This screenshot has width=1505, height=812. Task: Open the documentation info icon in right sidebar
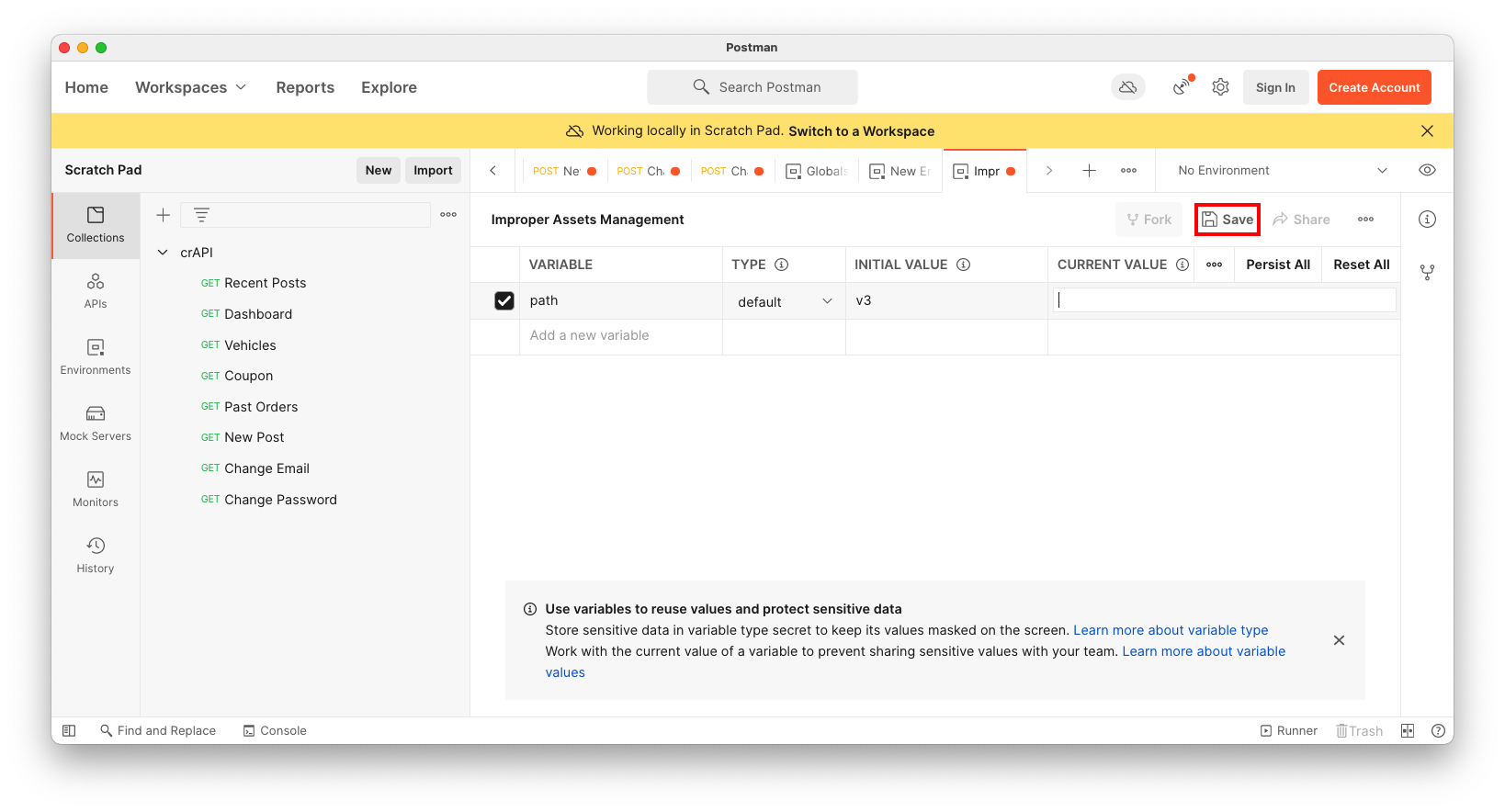coord(1427,220)
